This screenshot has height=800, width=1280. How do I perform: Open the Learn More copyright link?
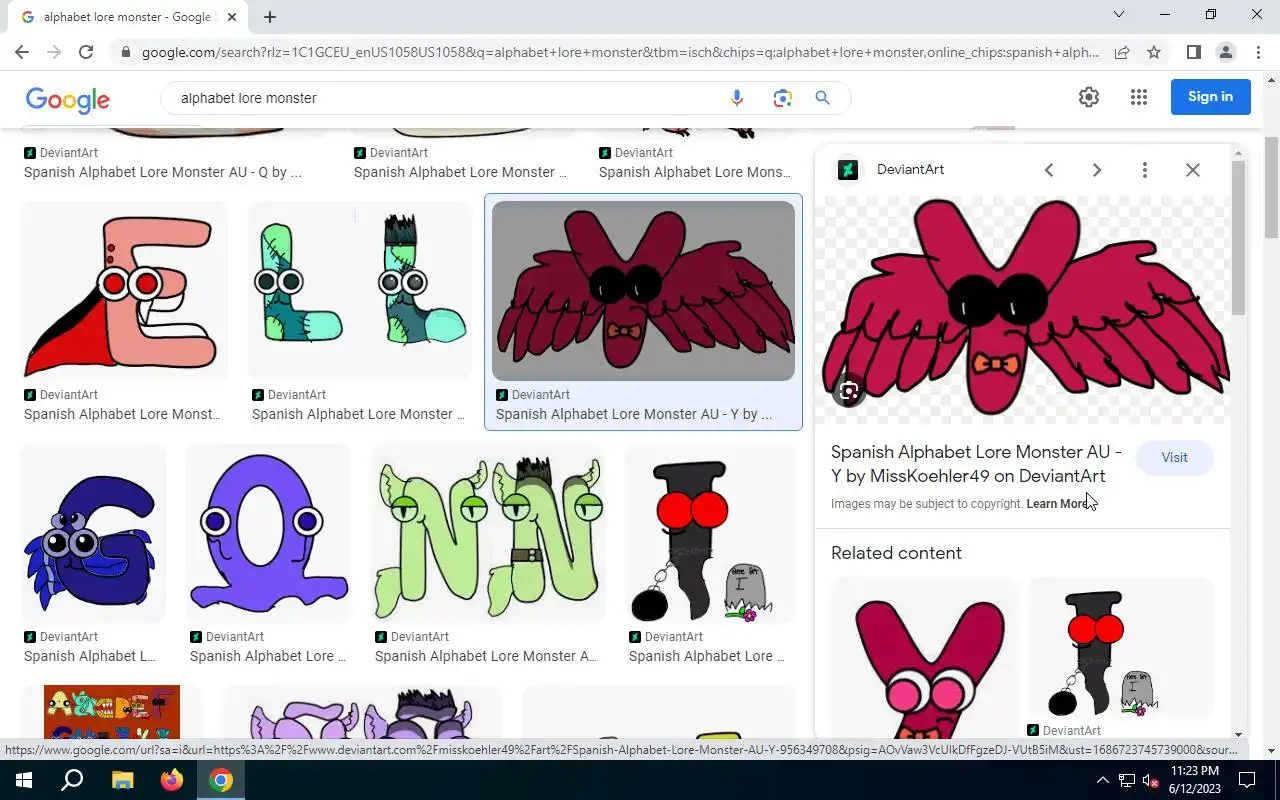click(1059, 504)
